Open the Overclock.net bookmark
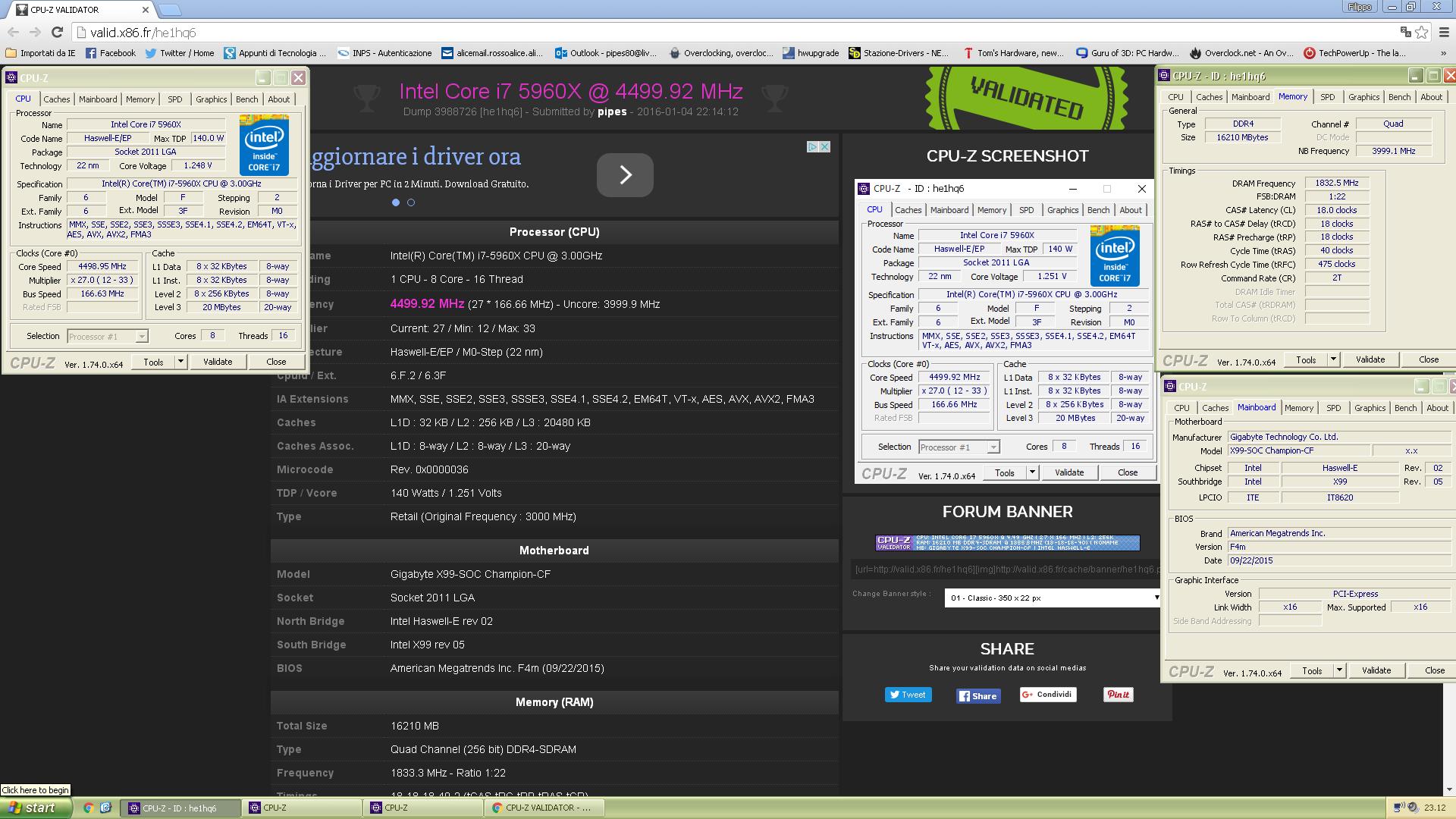1456x819 pixels. click(x=1241, y=53)
